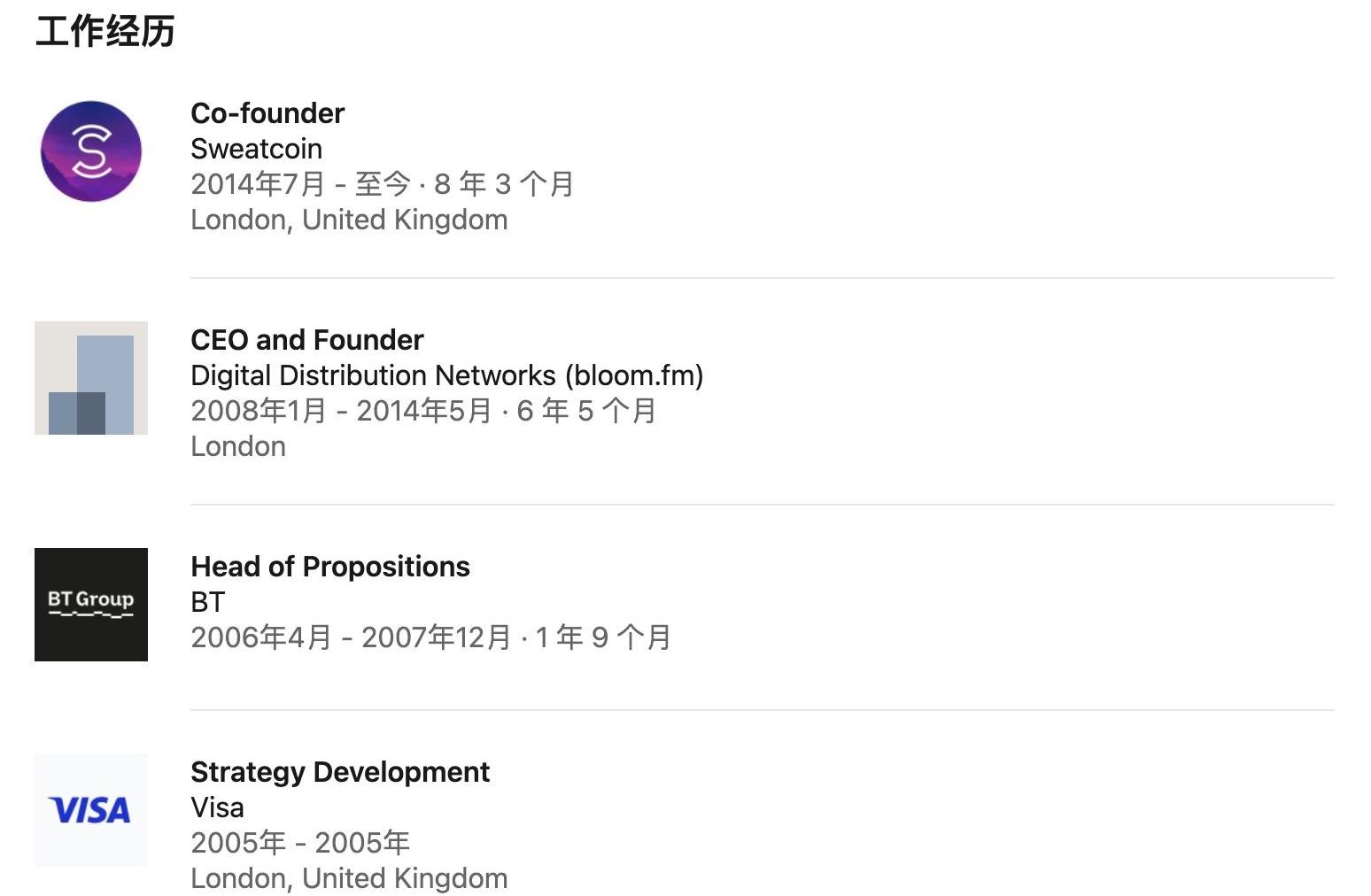Viewport: 1371px width, 896px height.
Task: Click the London location under bloom.fm
Action: (238, 446)
